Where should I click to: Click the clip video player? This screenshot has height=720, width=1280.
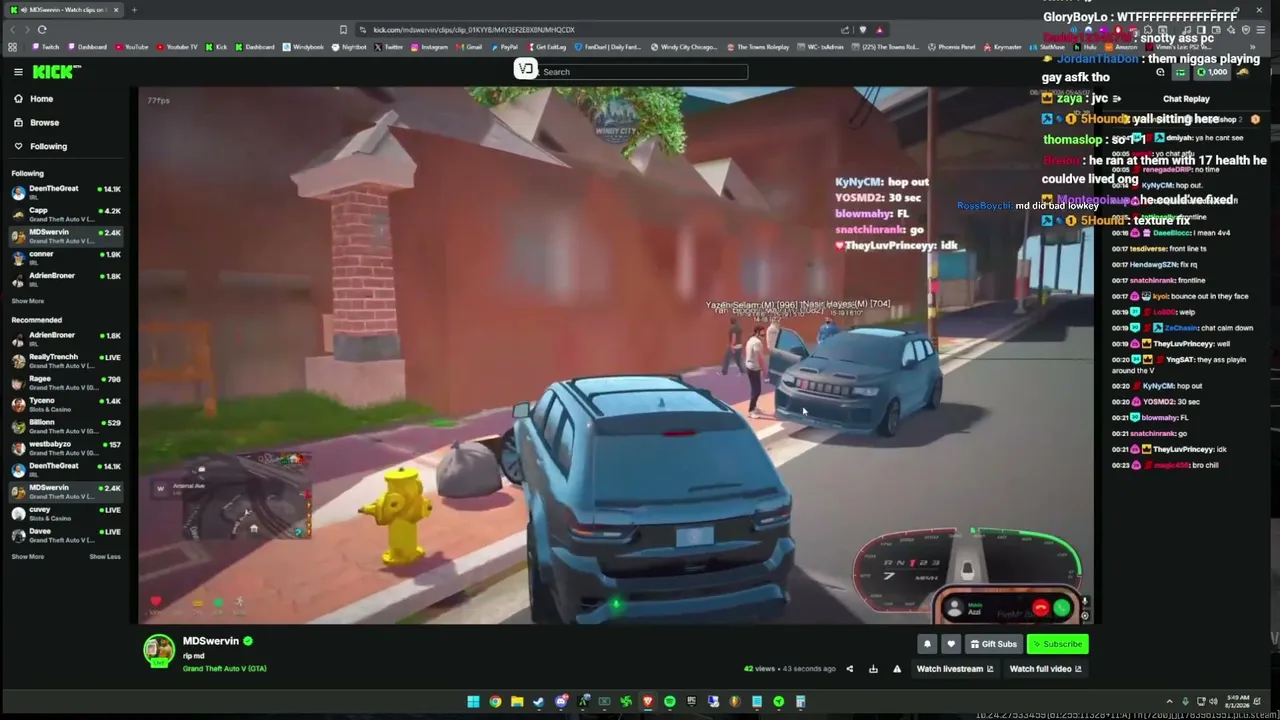[x=616, y=355]
